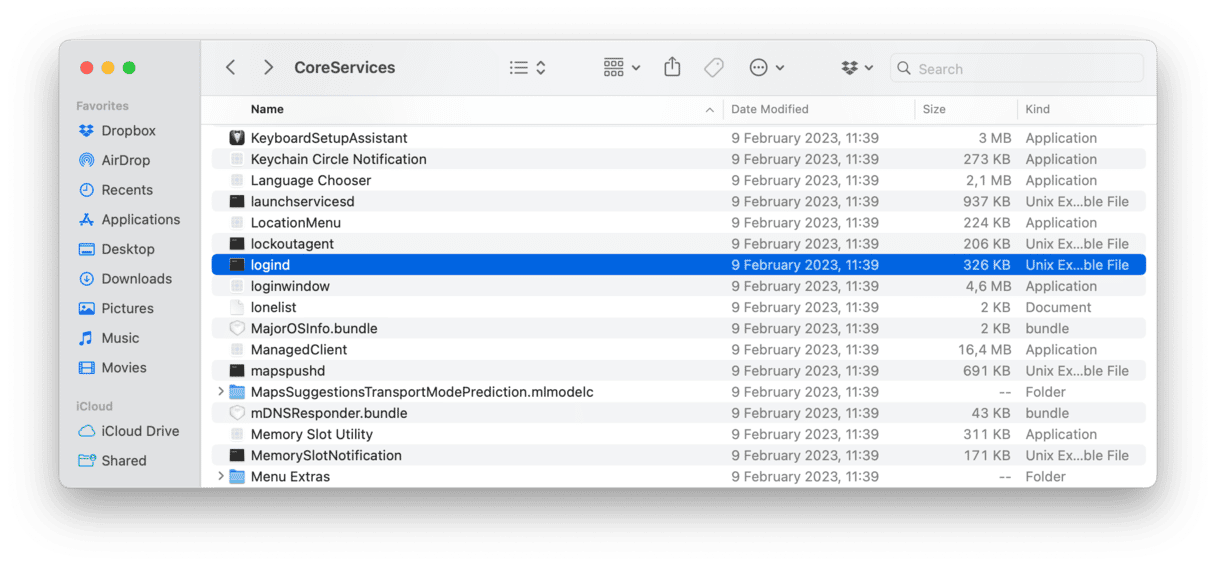
Task: Open the Shared sidebar item
Action: tap(112, 461)
